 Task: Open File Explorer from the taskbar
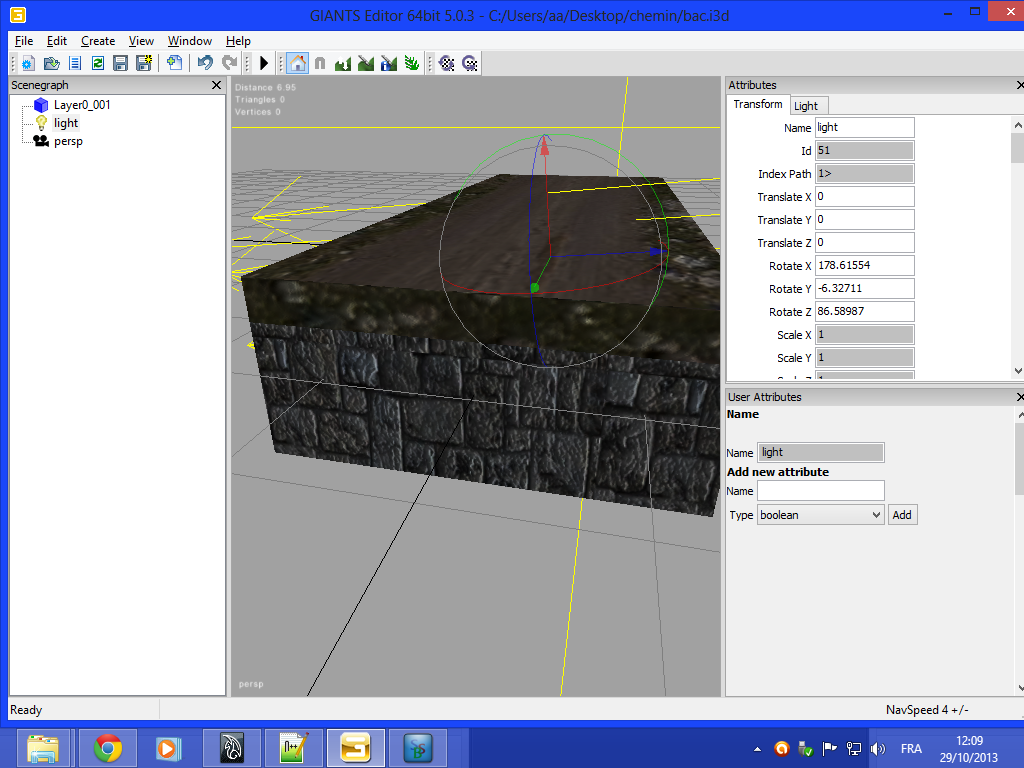(x=43, y=748)
